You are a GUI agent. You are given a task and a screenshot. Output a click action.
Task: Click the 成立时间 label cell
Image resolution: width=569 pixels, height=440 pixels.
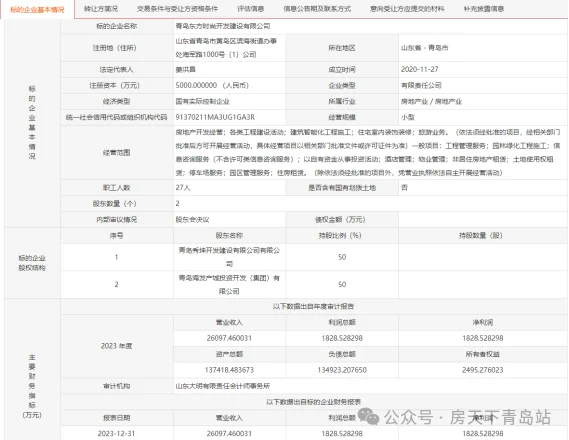(x=342, y=69)
